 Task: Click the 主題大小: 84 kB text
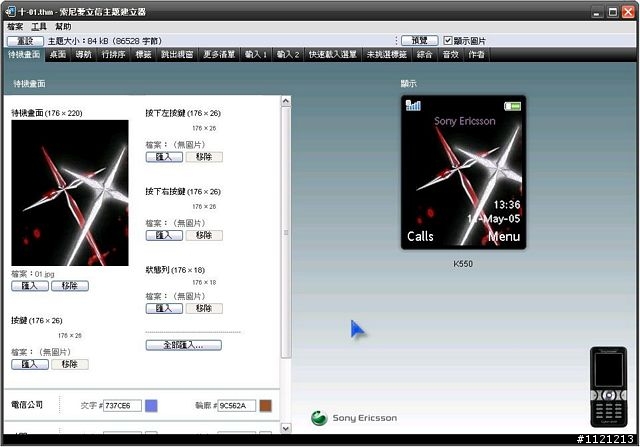click(104, 41)
